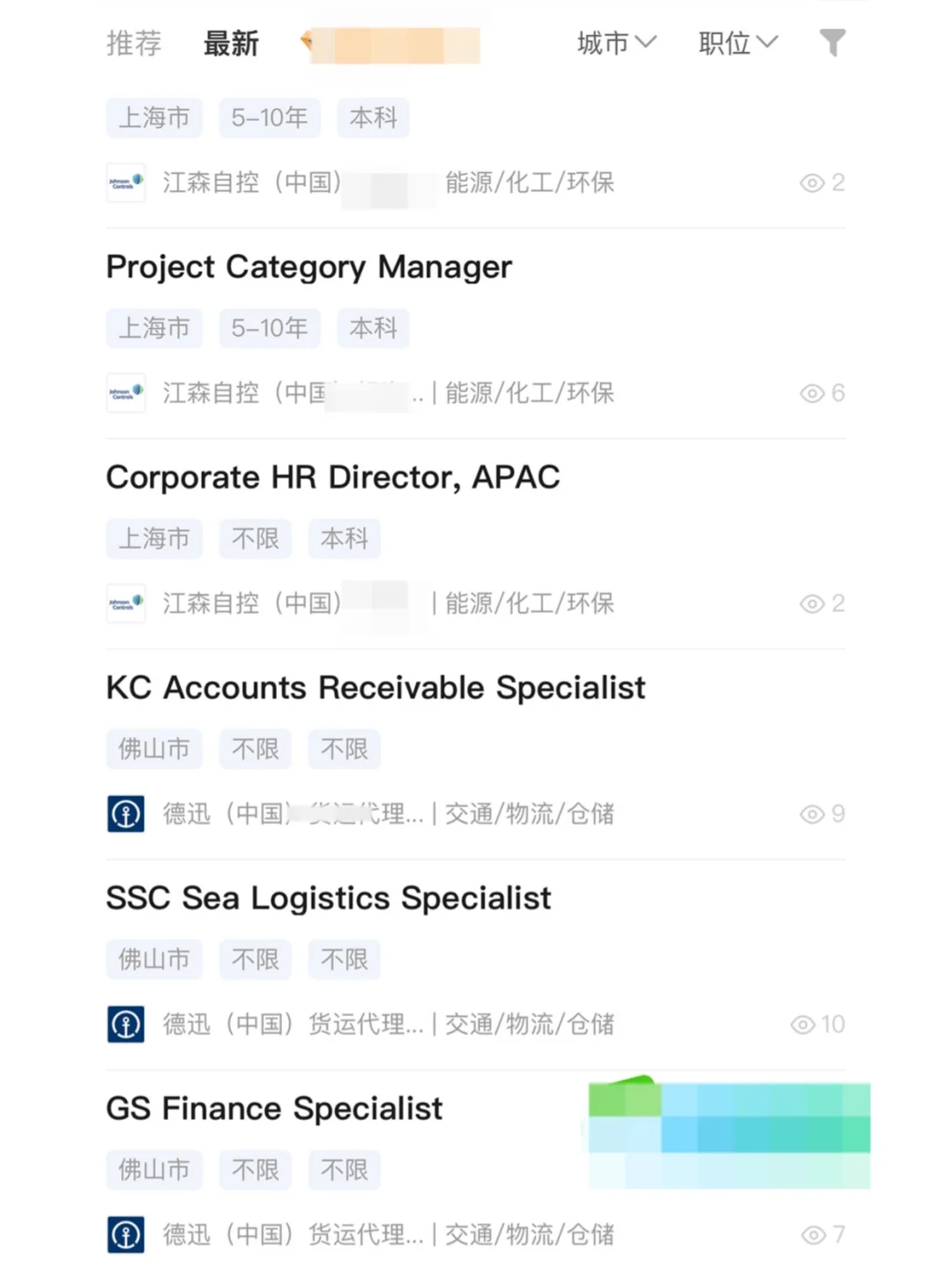The width and height of the screenshot is (952, 1270).
Task: Click the eye view-count icon showing 9
Action: 812,814
